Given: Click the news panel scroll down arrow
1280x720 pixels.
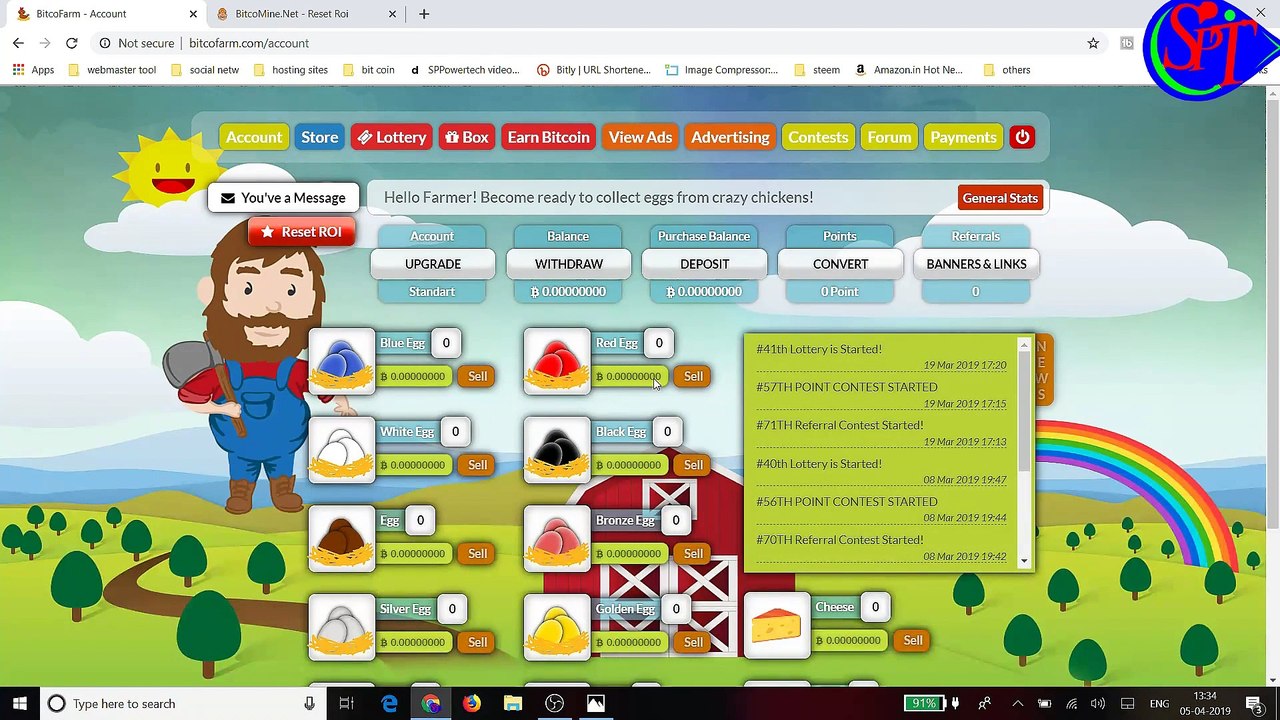Looking at the screenshot, I should pyautogui.click(x=1024, y=561).
